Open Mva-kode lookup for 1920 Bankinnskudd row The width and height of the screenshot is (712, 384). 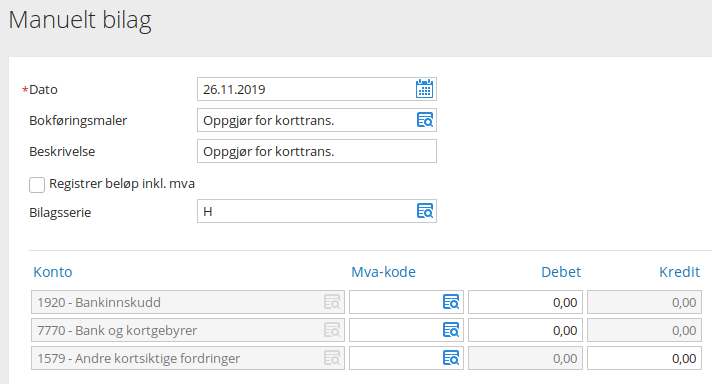click(x=451, y=302)
